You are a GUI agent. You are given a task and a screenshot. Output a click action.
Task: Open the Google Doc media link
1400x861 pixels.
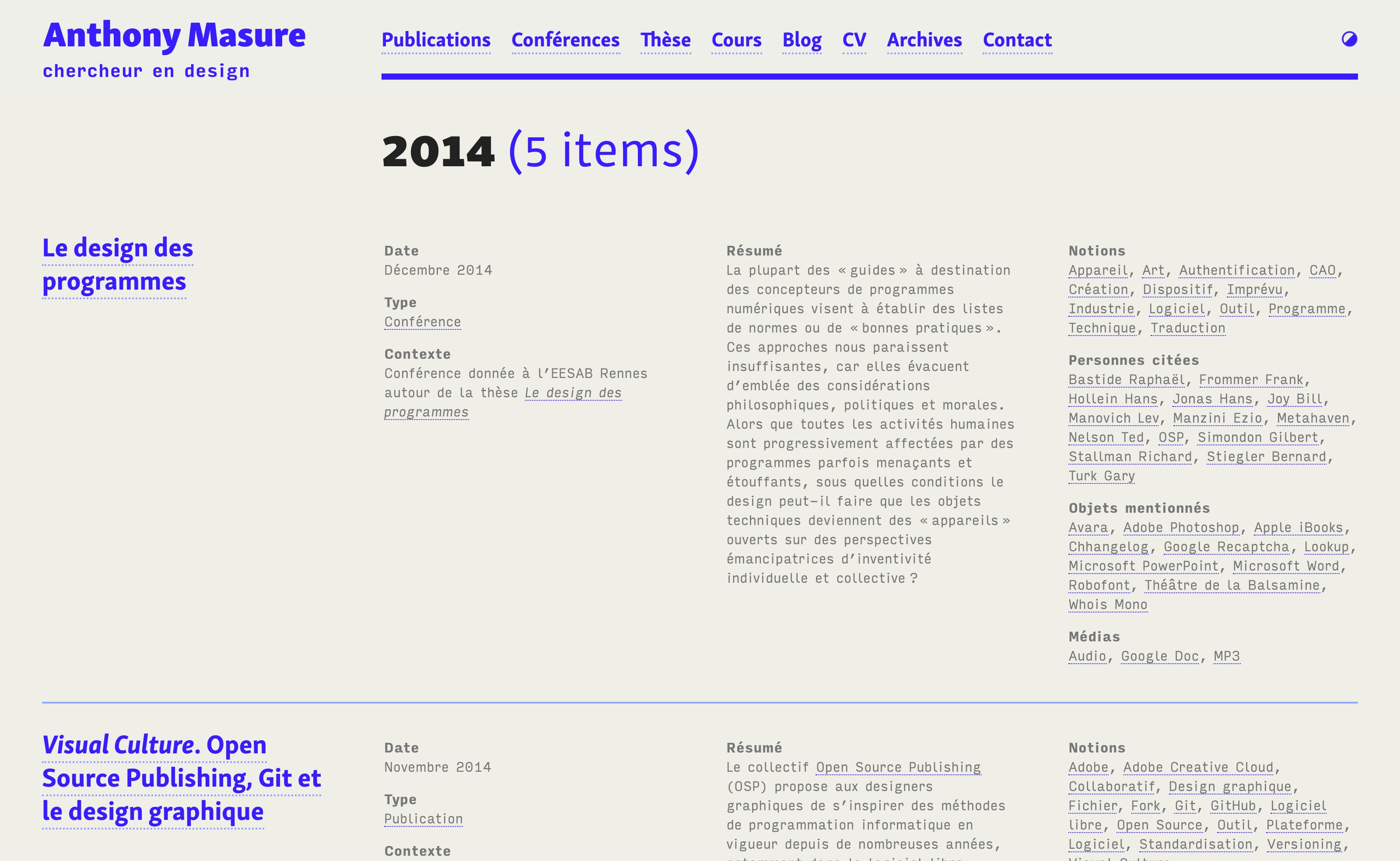click(x=1159, y=656)
